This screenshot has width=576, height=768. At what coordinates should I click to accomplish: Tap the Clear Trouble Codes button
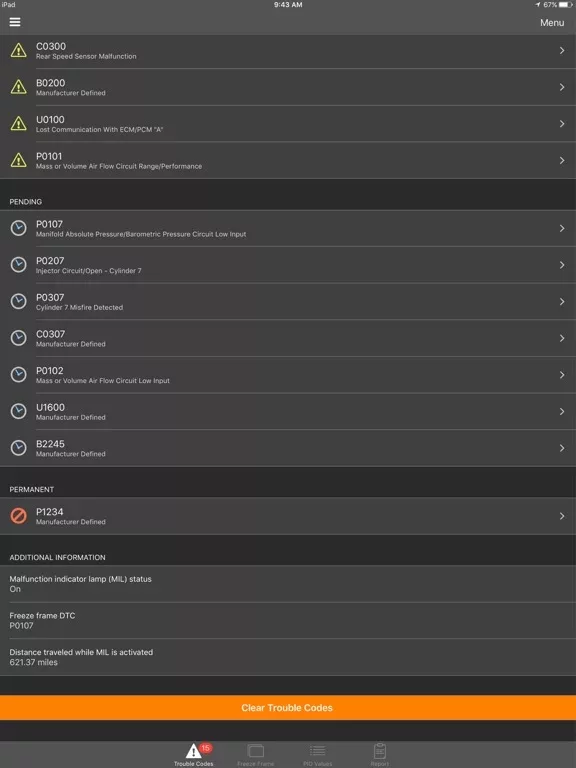click(x=288, y=708)
